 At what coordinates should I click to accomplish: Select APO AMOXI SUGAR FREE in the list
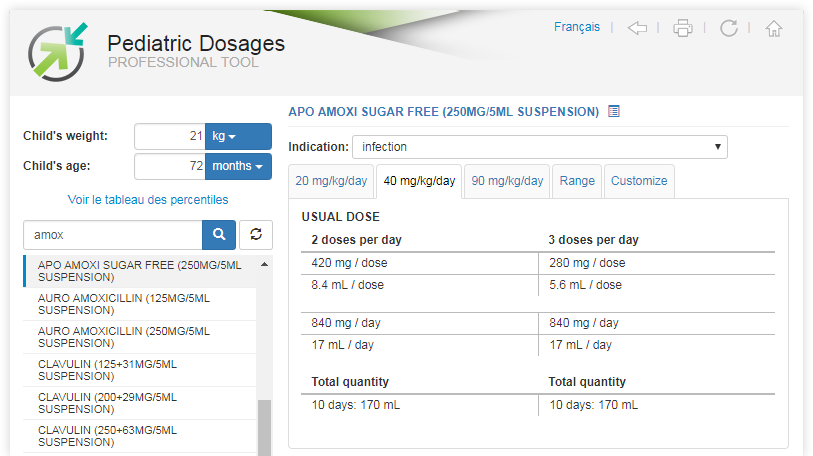[x=139, y=271]
